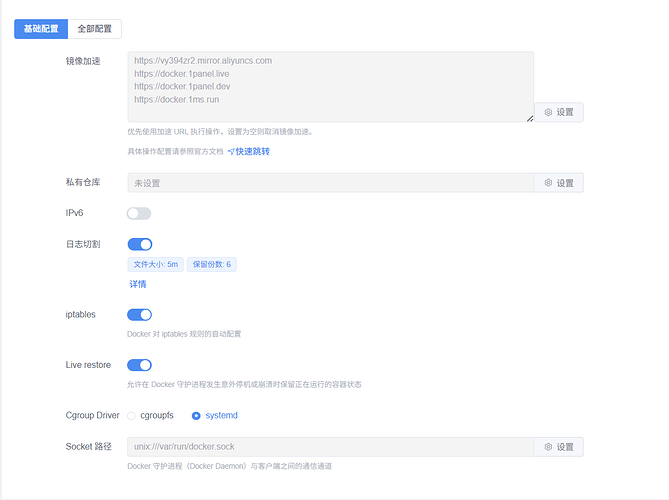Disable the 日志切割 switch
This screenshot has width=669, height=500.
click(x=139, y=244)
